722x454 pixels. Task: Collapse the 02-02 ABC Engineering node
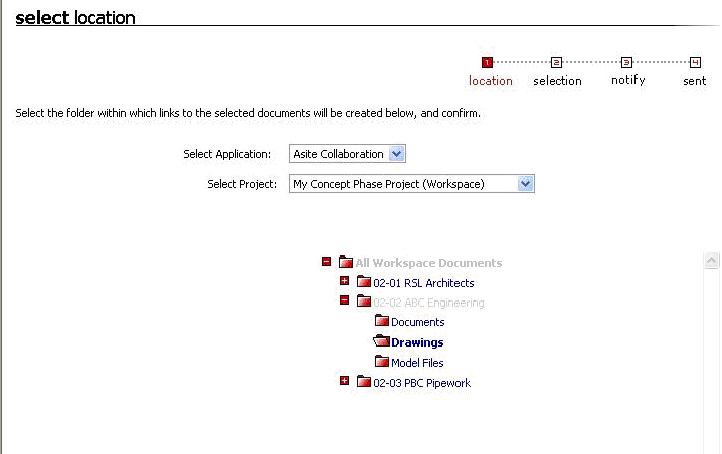[344, 300]
